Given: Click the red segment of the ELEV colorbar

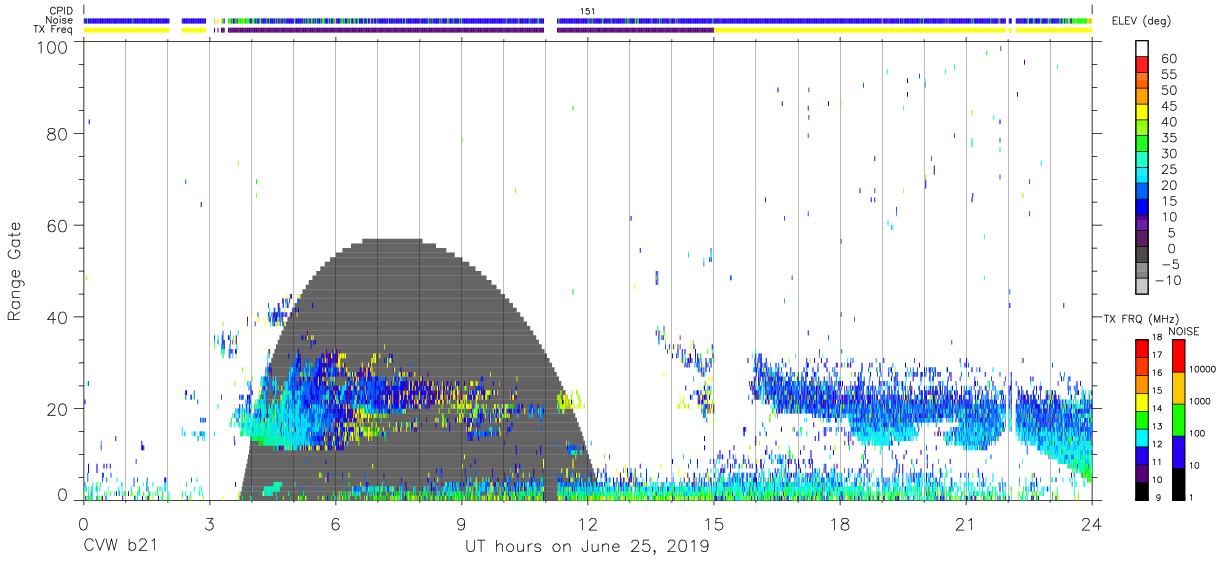Looking at the screenshot, I should (1142, 66).
